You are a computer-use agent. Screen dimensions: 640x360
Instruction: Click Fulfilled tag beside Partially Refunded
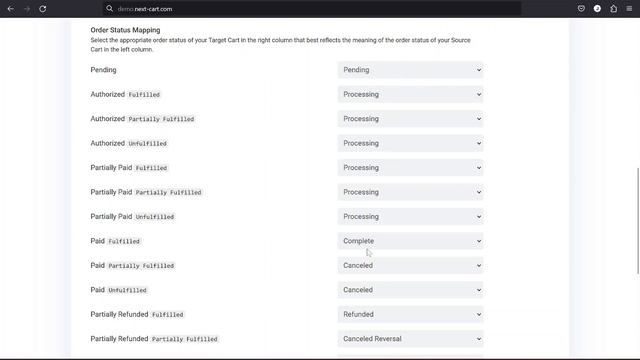coord(167,315)
